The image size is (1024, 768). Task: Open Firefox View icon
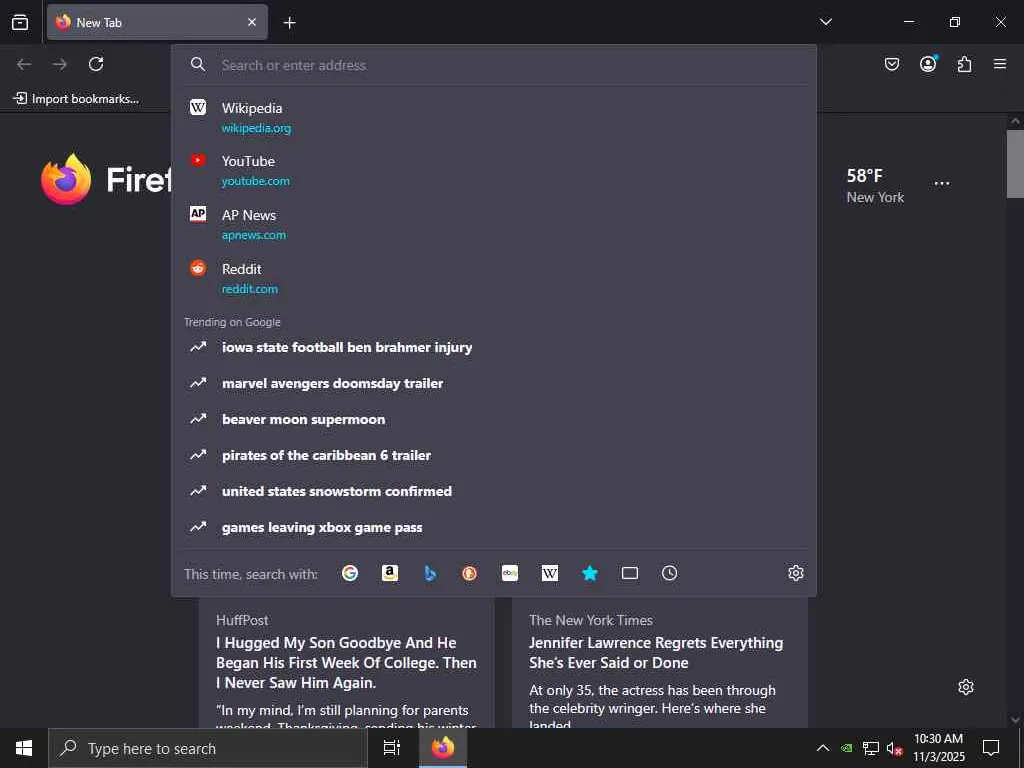point(20,22)
